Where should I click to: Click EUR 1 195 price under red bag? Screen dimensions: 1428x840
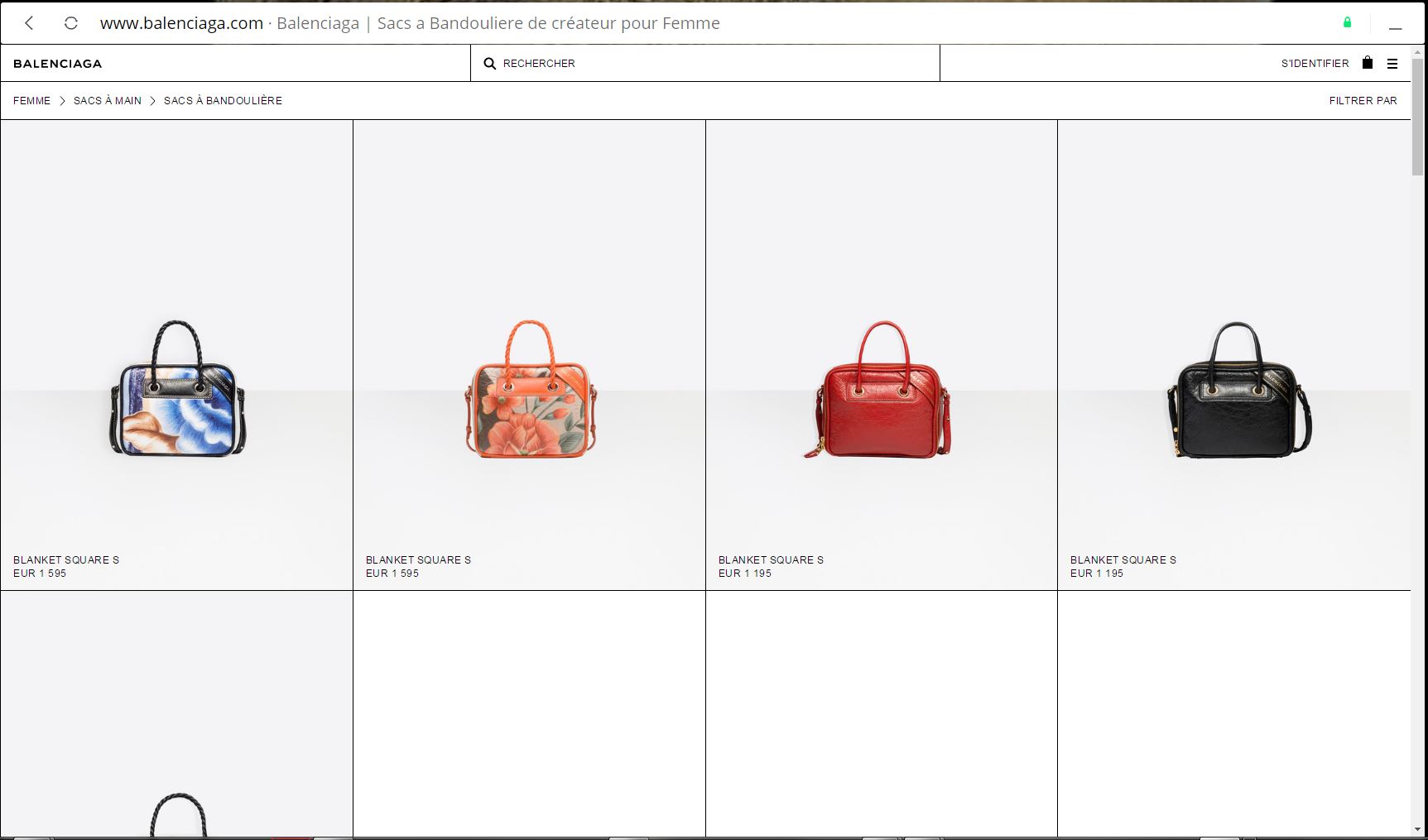pos(745,574)
